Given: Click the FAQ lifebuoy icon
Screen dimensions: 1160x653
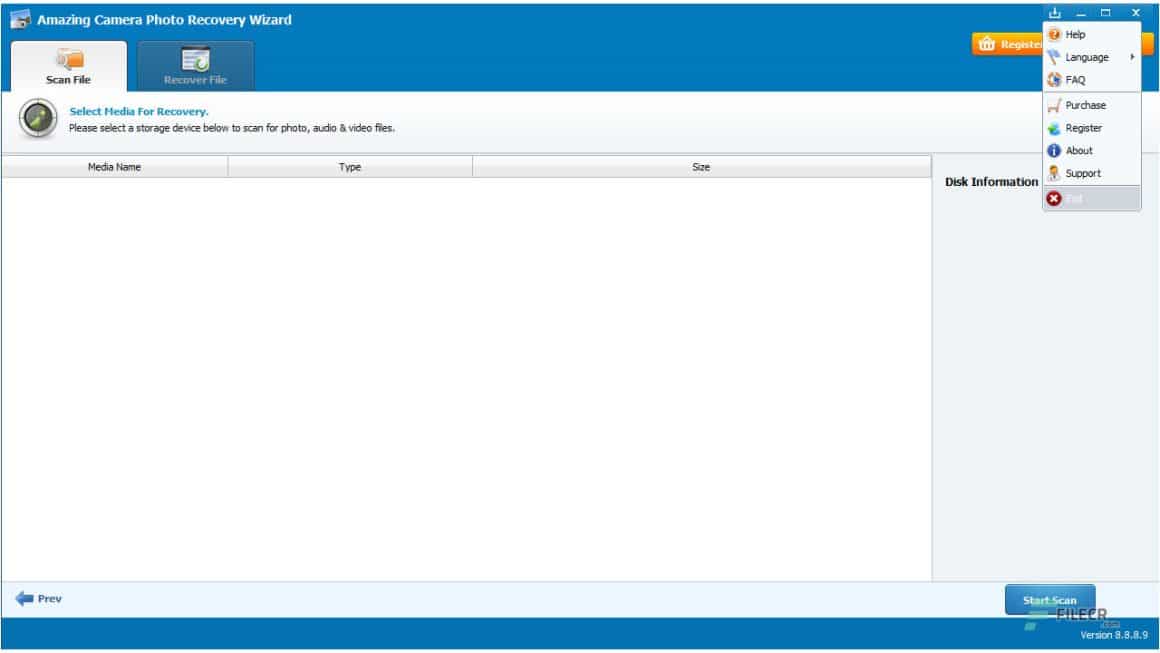Looking at the screenshot, I should [1054, 80].
